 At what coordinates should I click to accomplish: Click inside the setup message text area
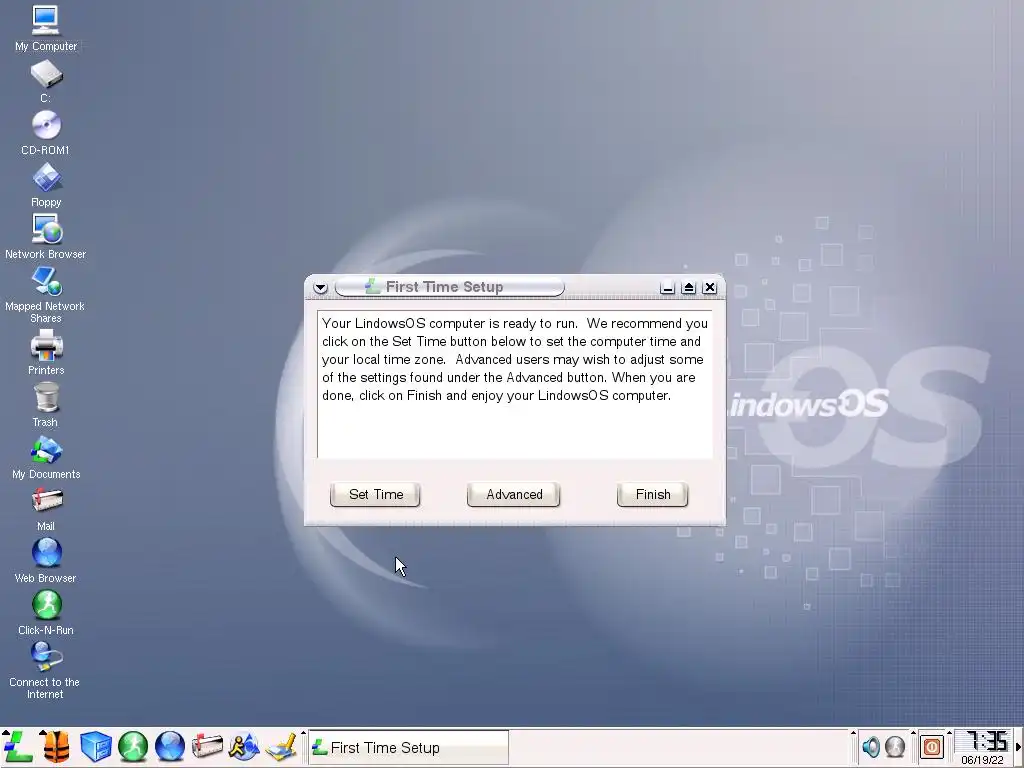[x=515, y=385]
